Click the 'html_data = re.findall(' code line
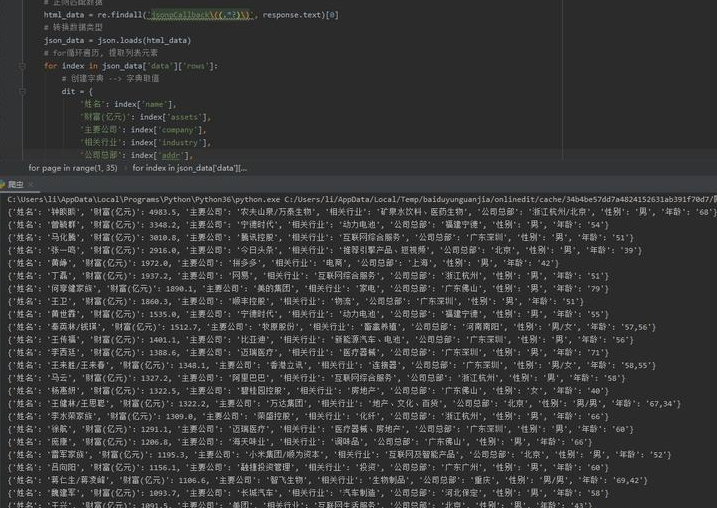This screenshot has width=717, height=508. point(191,15)
